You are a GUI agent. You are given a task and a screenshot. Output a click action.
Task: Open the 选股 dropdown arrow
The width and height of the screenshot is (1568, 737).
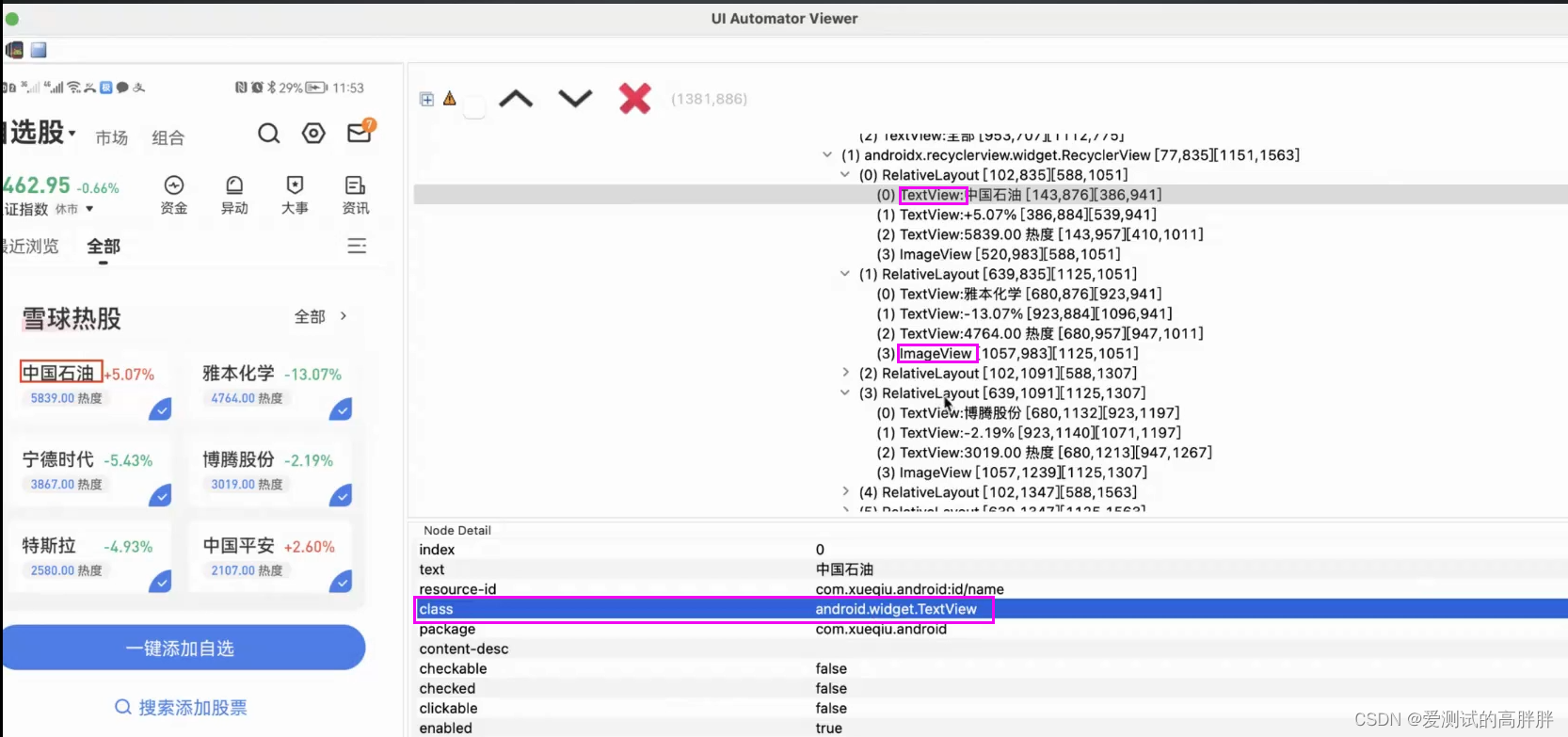coord(72,133)
